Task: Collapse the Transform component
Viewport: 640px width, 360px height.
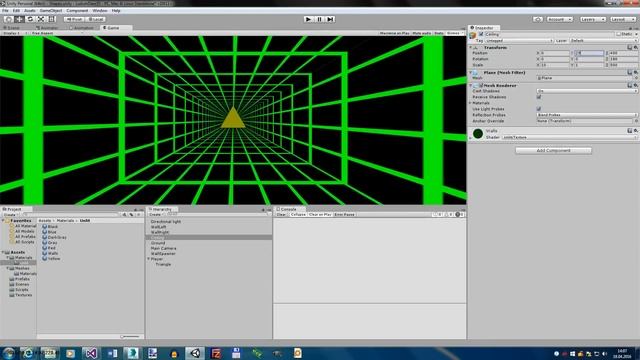Action: click(471, 48)
